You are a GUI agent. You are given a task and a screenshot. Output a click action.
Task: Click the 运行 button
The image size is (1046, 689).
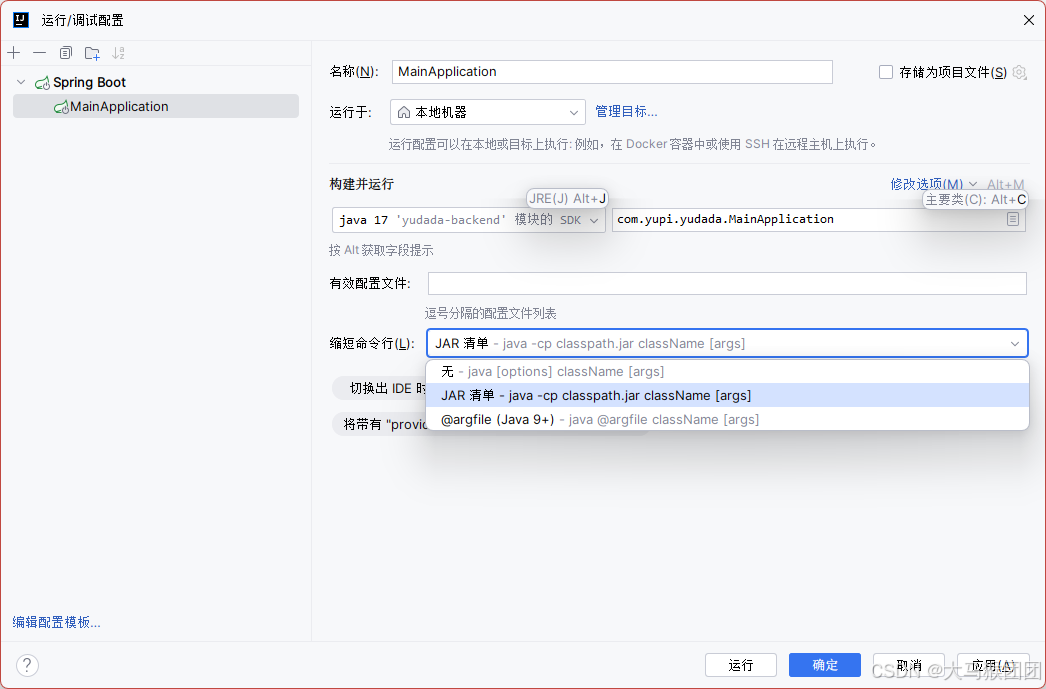740,665
